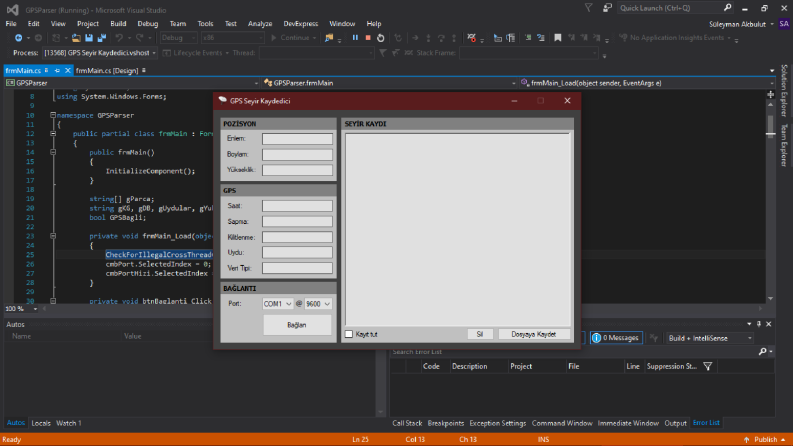Click the Enlem input field
Screen dimensions: 793x446
point(297,139)
